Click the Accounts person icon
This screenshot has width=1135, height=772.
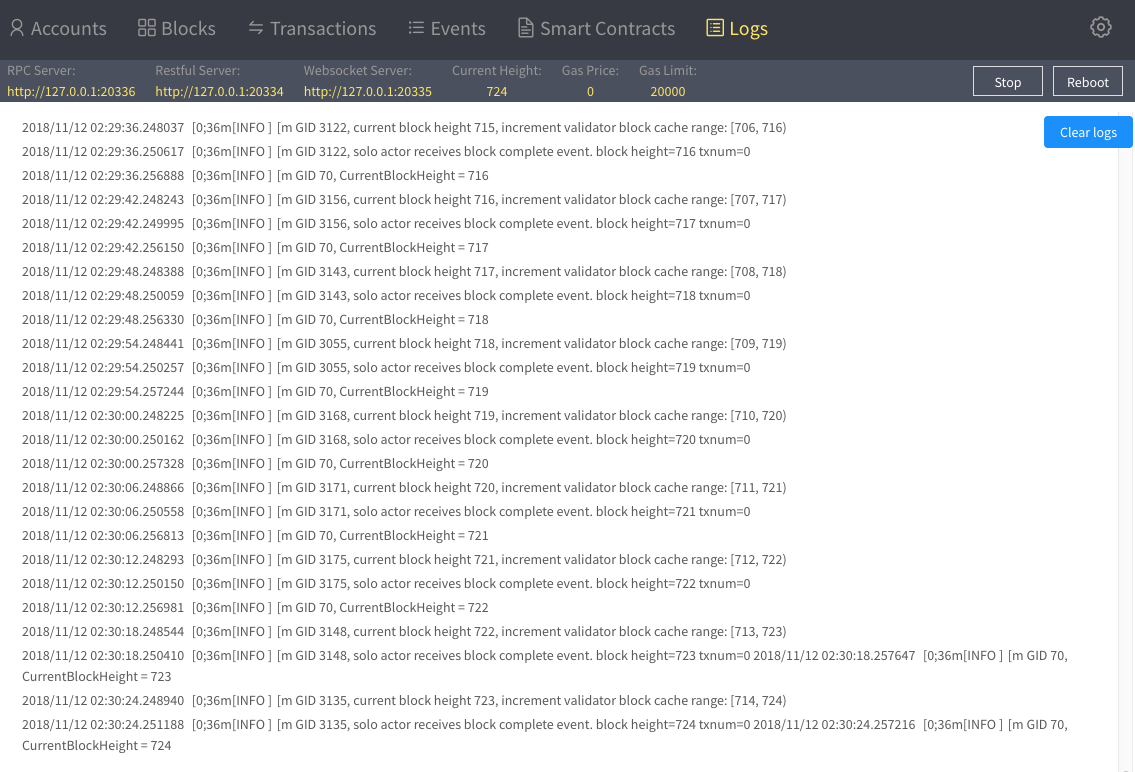[x=17, y=28]
